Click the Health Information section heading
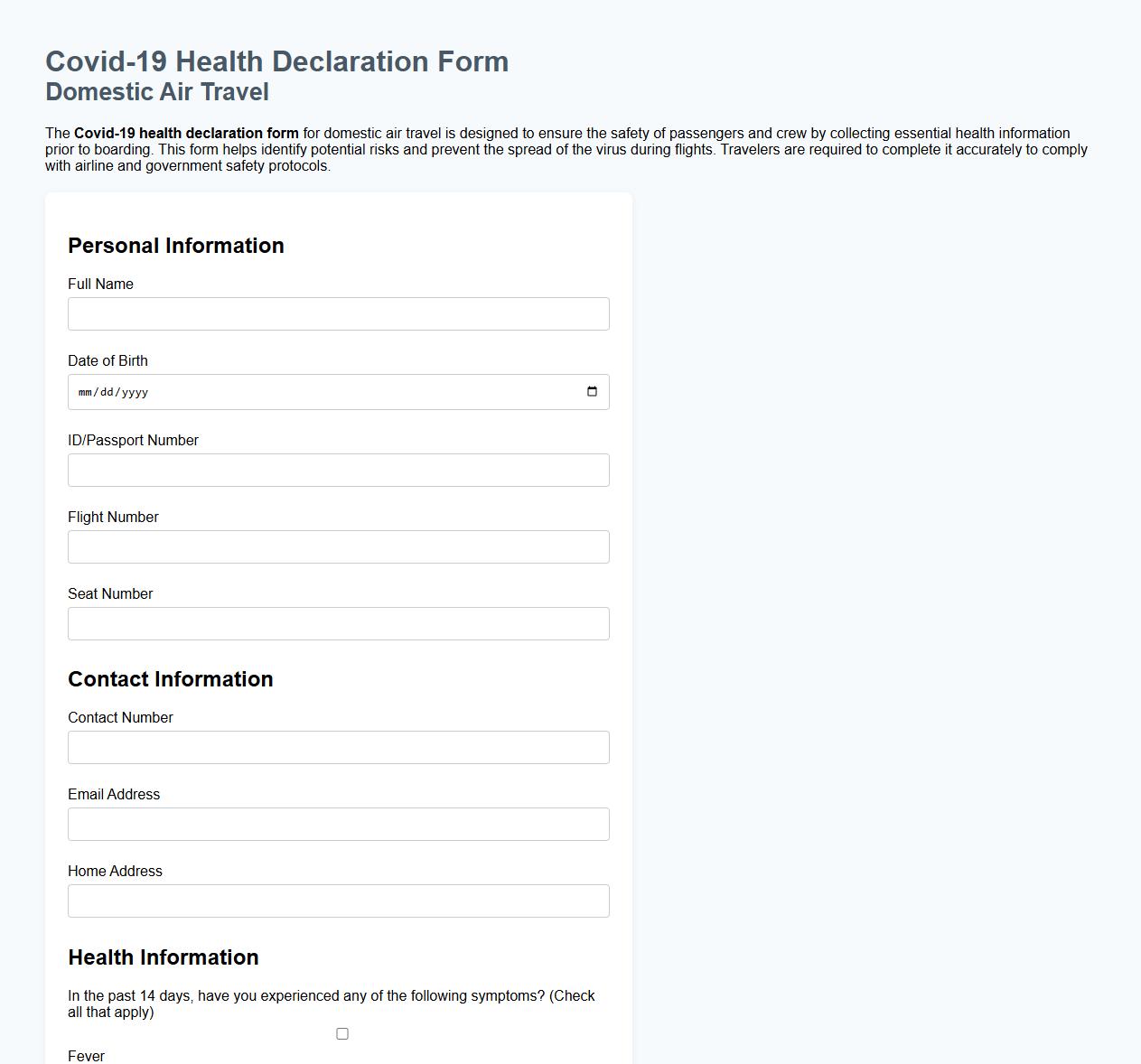 163,957
